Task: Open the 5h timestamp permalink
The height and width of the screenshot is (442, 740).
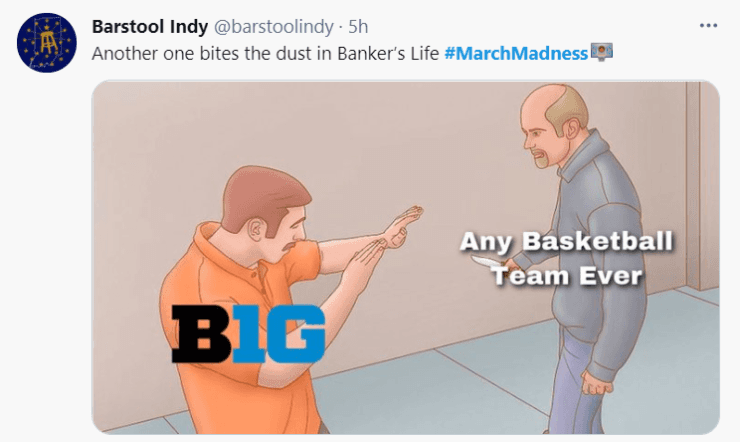Action: click(358, 26)
